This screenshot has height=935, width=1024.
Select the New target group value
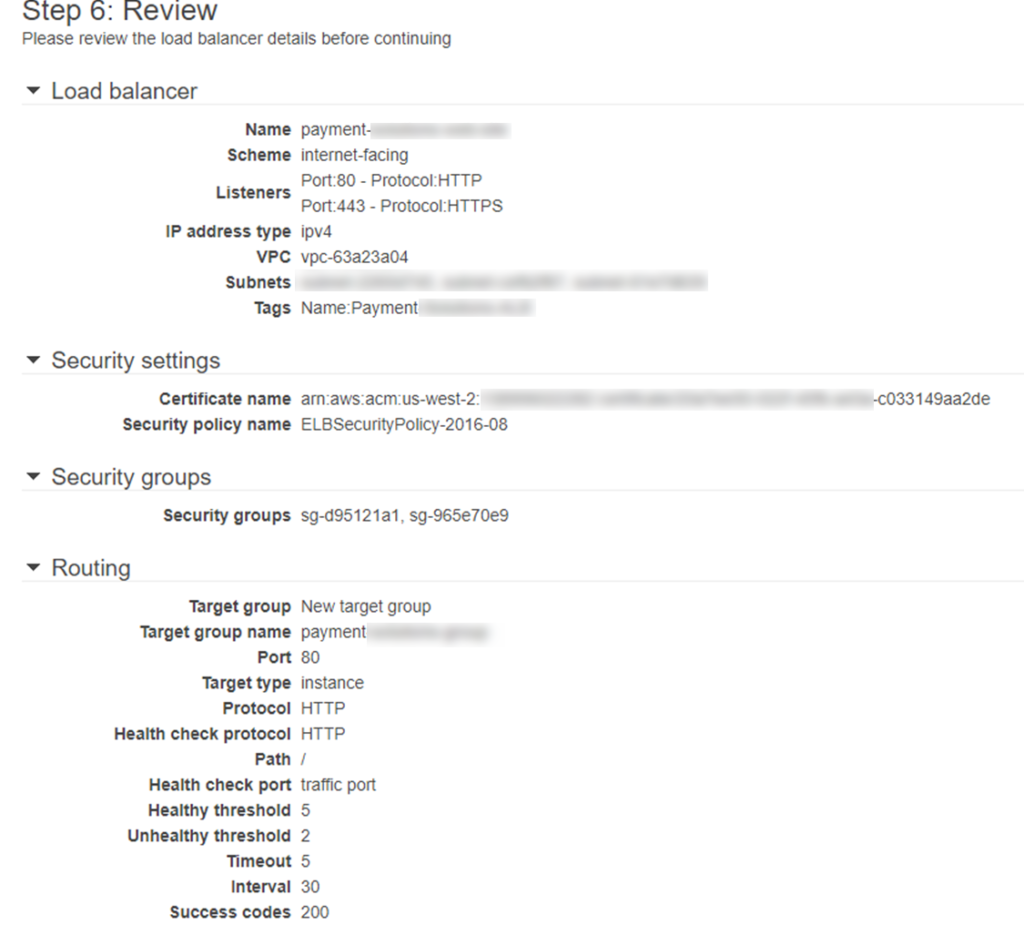[x=364, y=606]
